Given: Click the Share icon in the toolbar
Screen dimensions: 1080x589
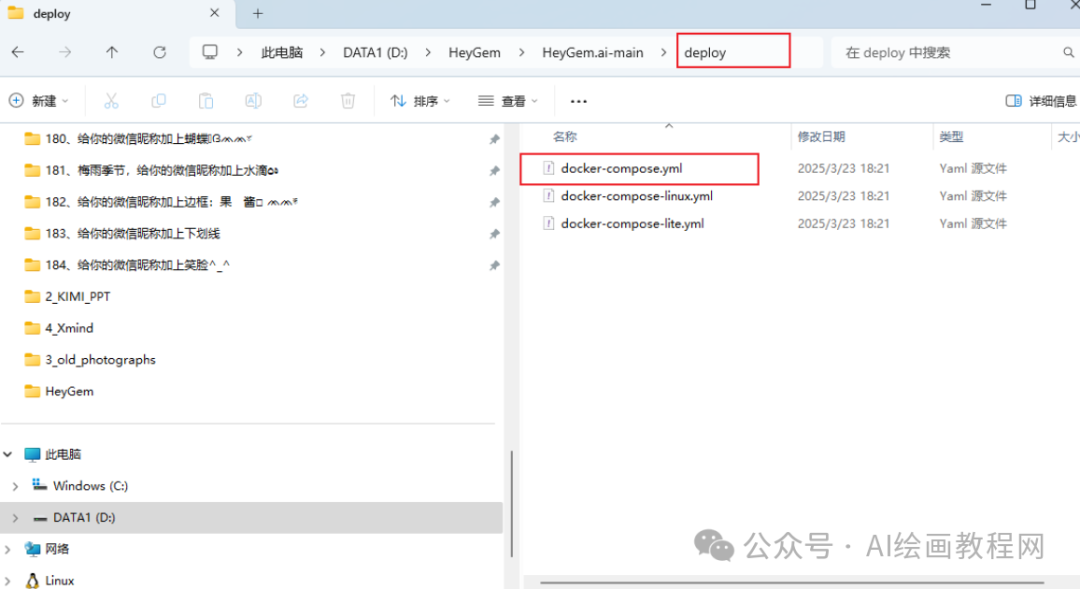Looking at the screenshot, I should click(300, 101).
